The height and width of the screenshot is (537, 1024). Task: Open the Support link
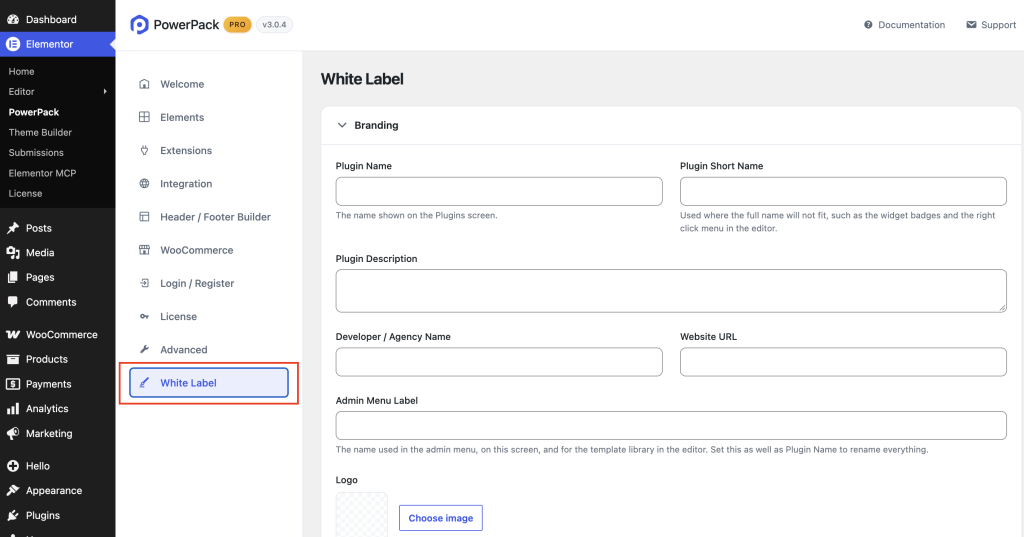click(991, 25)
